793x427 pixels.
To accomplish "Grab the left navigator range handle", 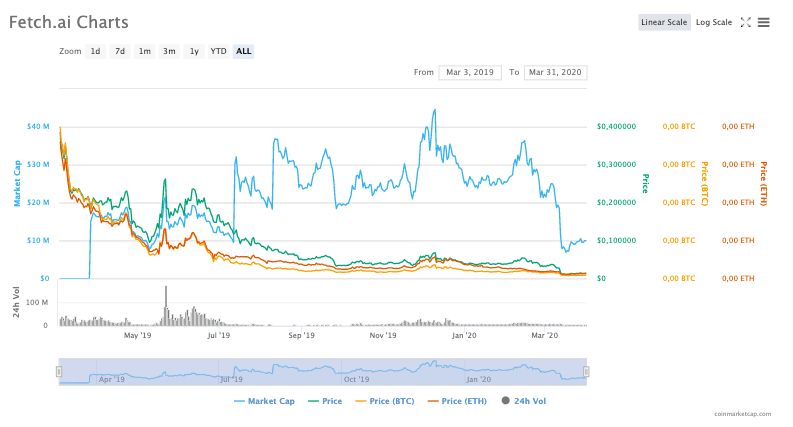I will [x=59, y=372].
